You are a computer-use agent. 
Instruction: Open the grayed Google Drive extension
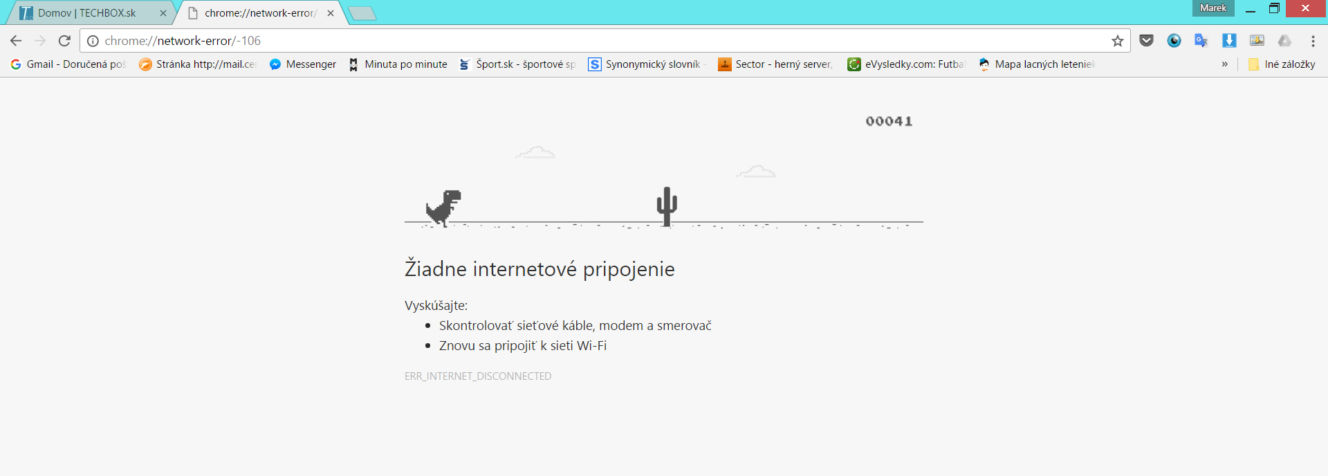click(1285, 41)
